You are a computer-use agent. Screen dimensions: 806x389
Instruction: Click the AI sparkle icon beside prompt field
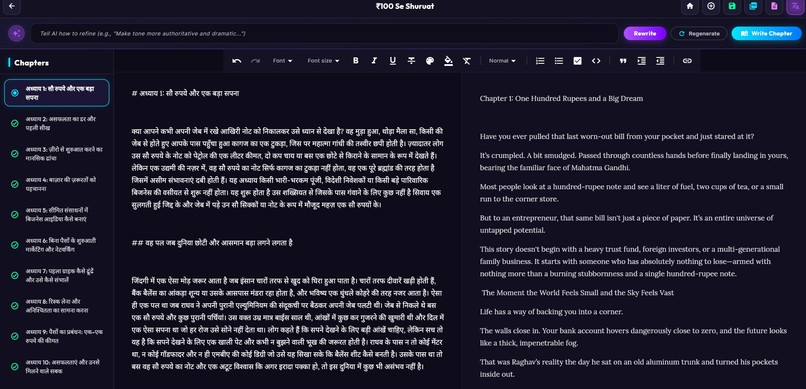(16, 33)
